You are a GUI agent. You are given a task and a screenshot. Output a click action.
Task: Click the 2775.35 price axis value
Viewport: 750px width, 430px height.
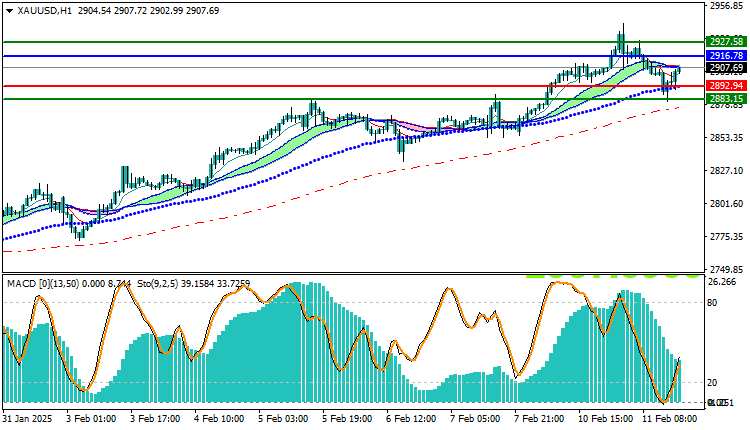pyautogui.click(x=727, y=237)
